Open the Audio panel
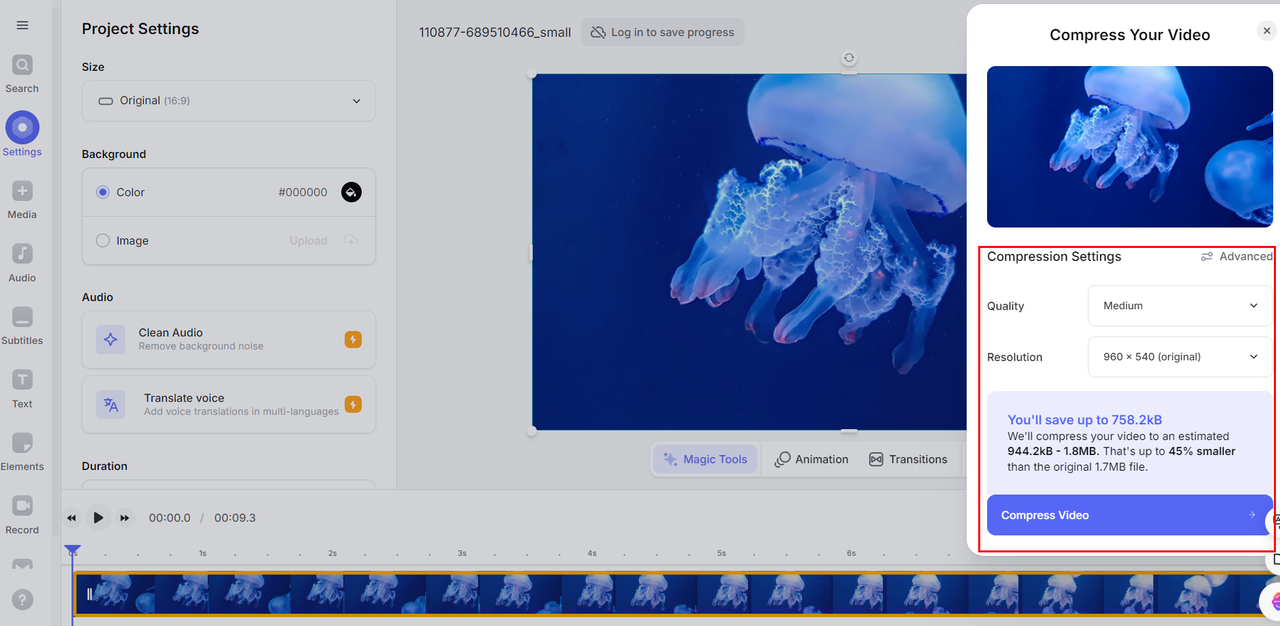 (22, 263)
